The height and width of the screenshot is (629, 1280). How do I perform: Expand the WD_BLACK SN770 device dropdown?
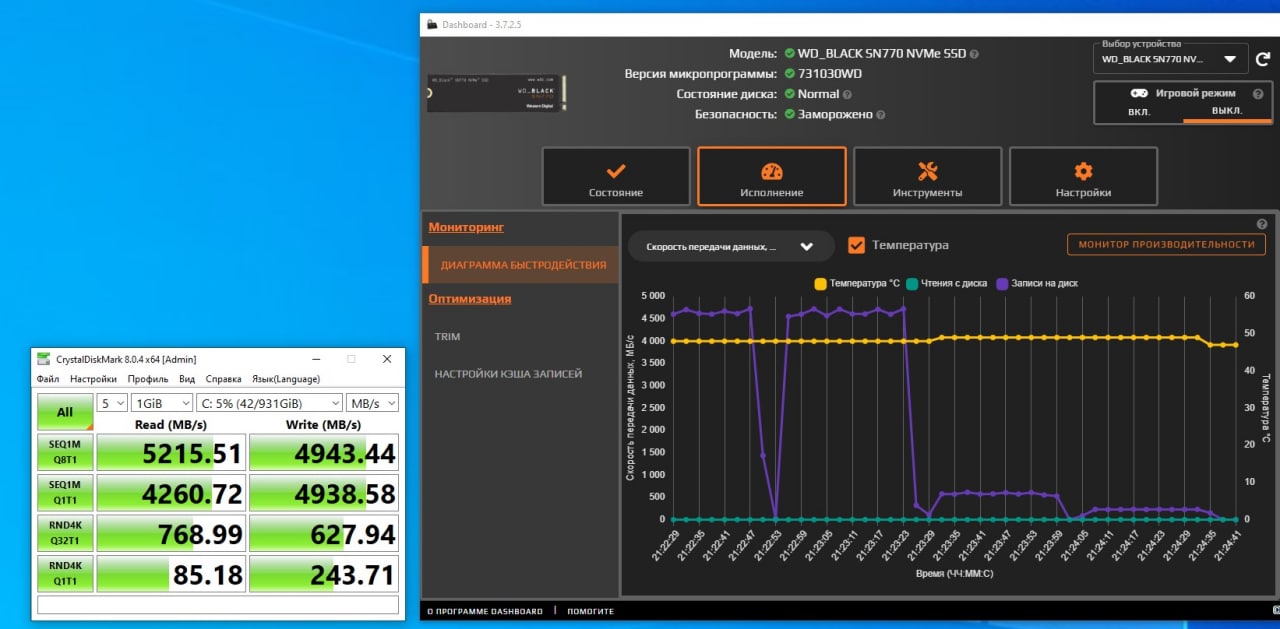[x=1171, y=59]
